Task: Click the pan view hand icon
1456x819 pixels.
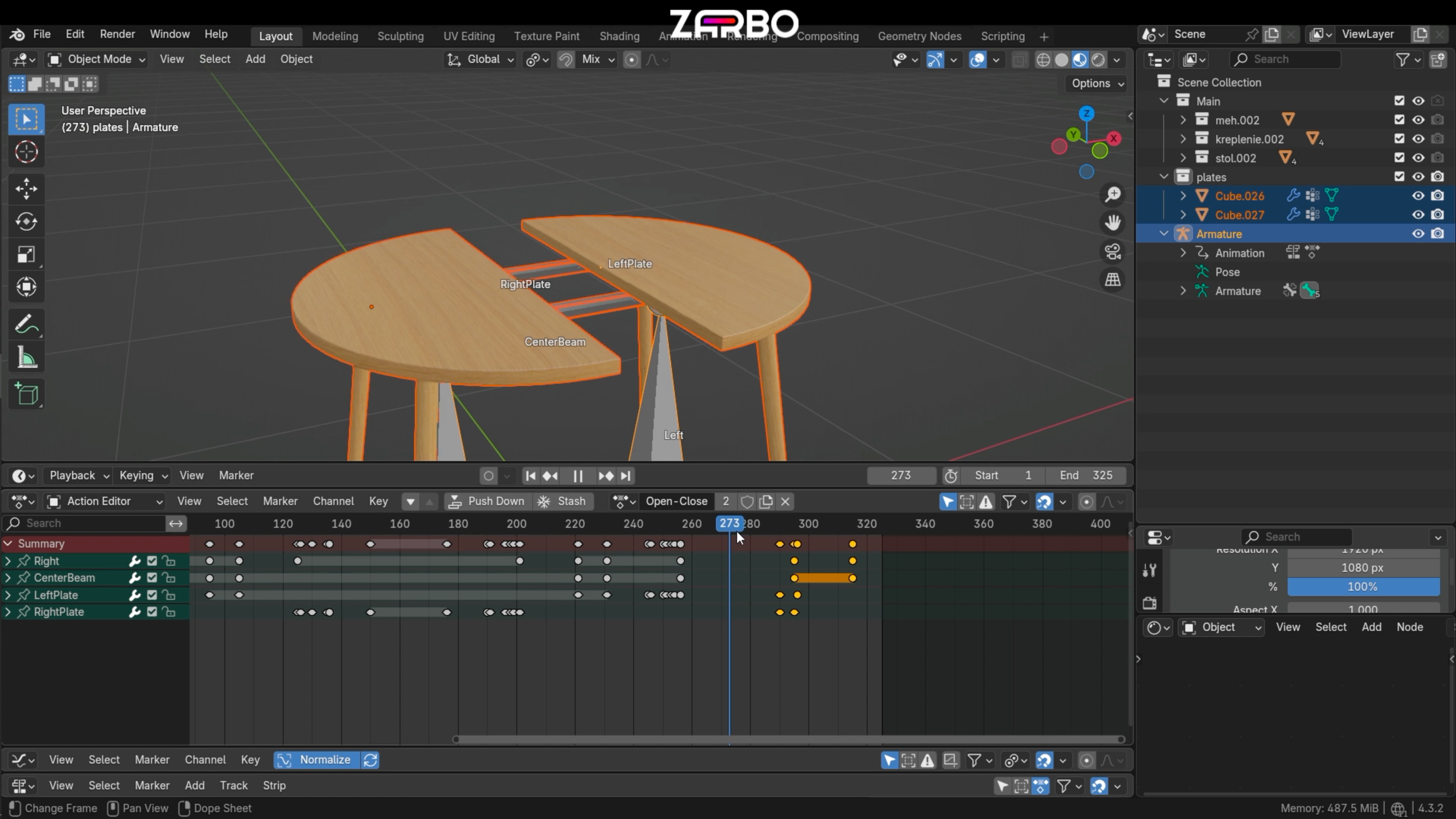Action: point(1113,223)
